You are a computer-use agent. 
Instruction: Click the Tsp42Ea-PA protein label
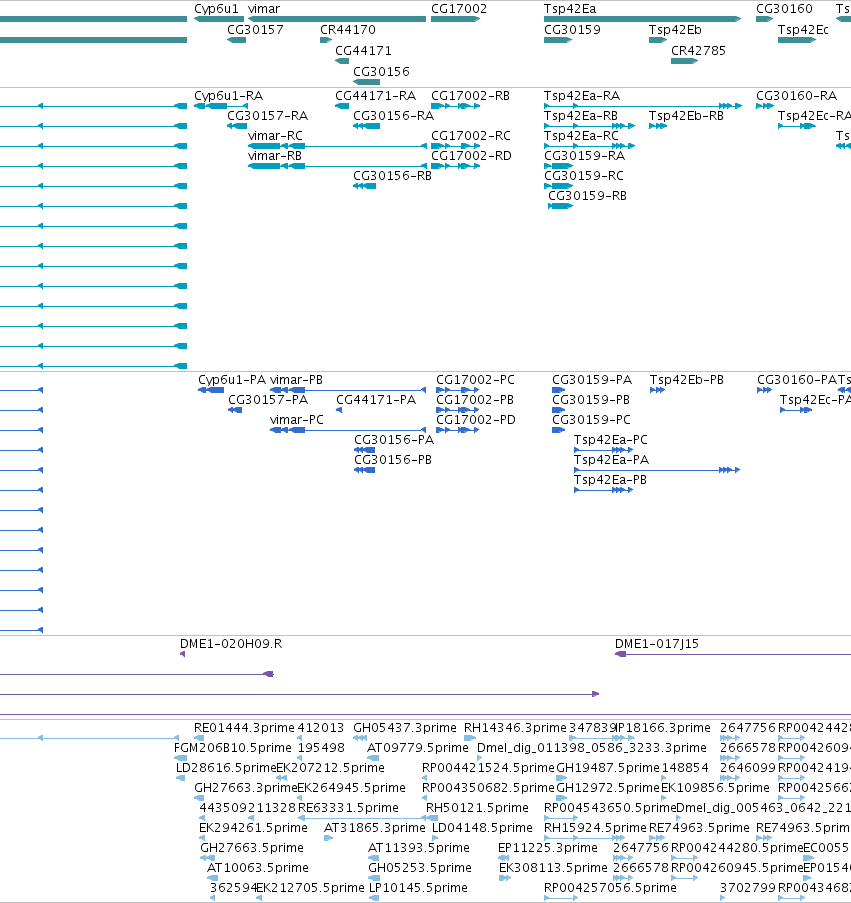pos(611,461)
